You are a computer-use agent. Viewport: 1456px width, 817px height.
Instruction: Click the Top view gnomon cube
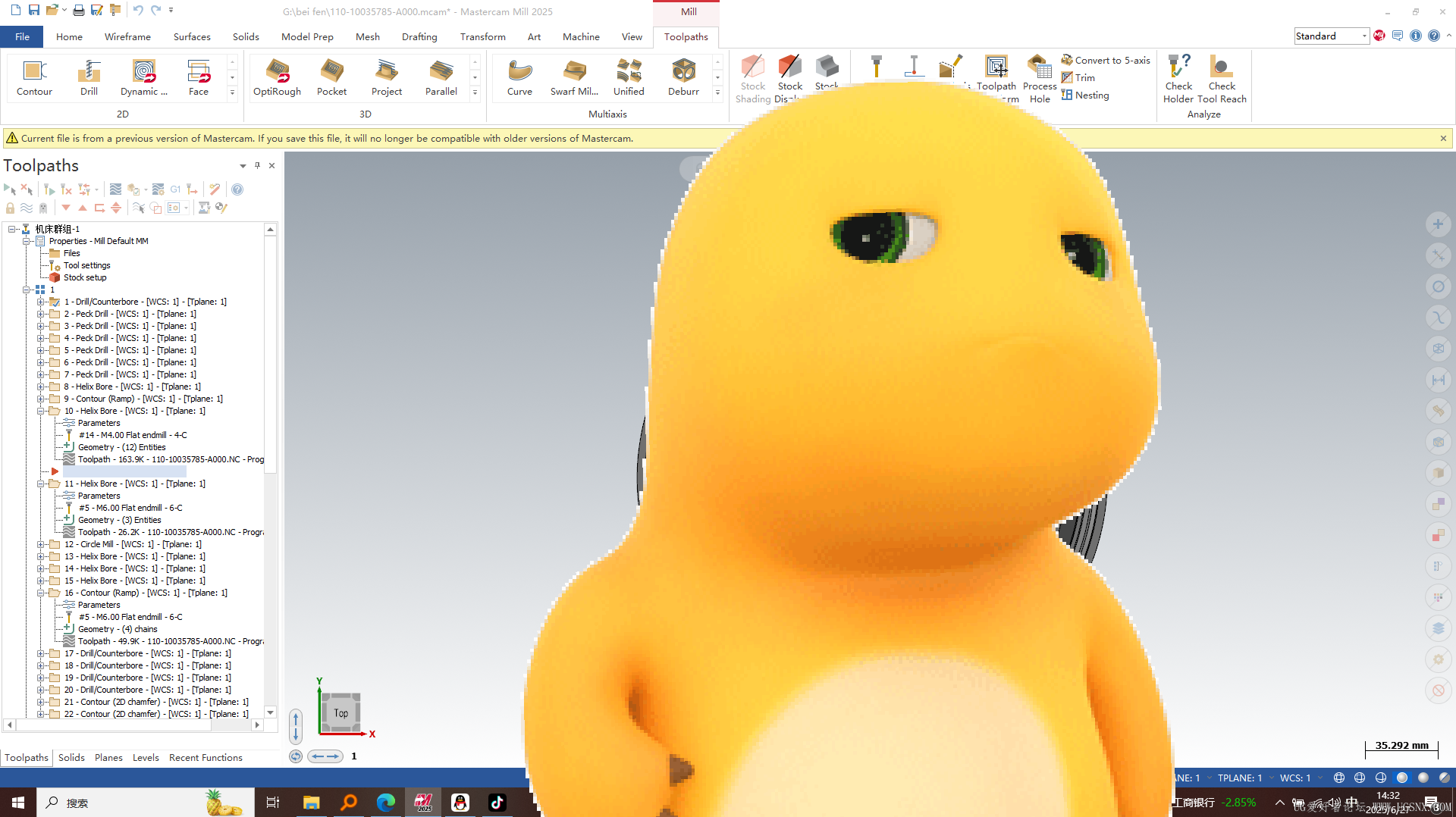tap(340, 712)
